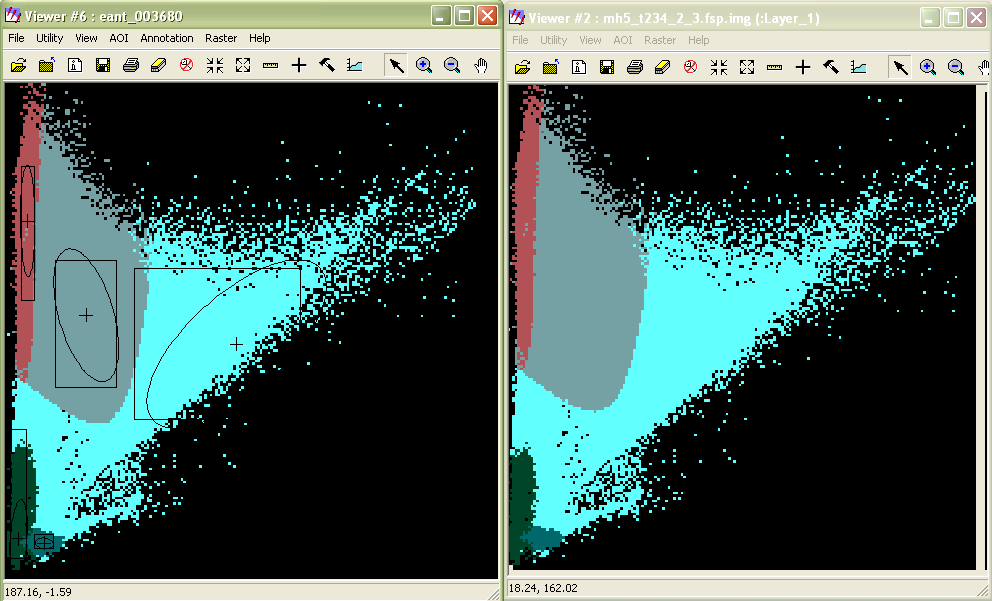Maximize Viewer #6 window
This screenshot has height=601, width=992.
464,16
